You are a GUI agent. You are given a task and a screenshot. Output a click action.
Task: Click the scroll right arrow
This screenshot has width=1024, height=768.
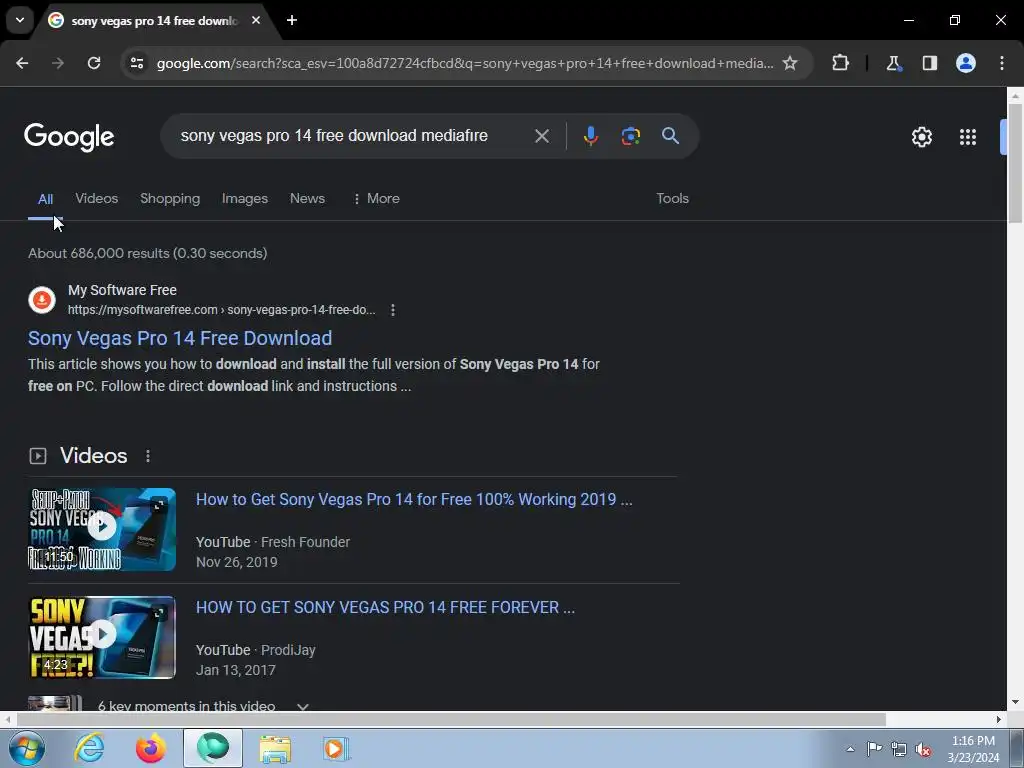tap(999, 720)
